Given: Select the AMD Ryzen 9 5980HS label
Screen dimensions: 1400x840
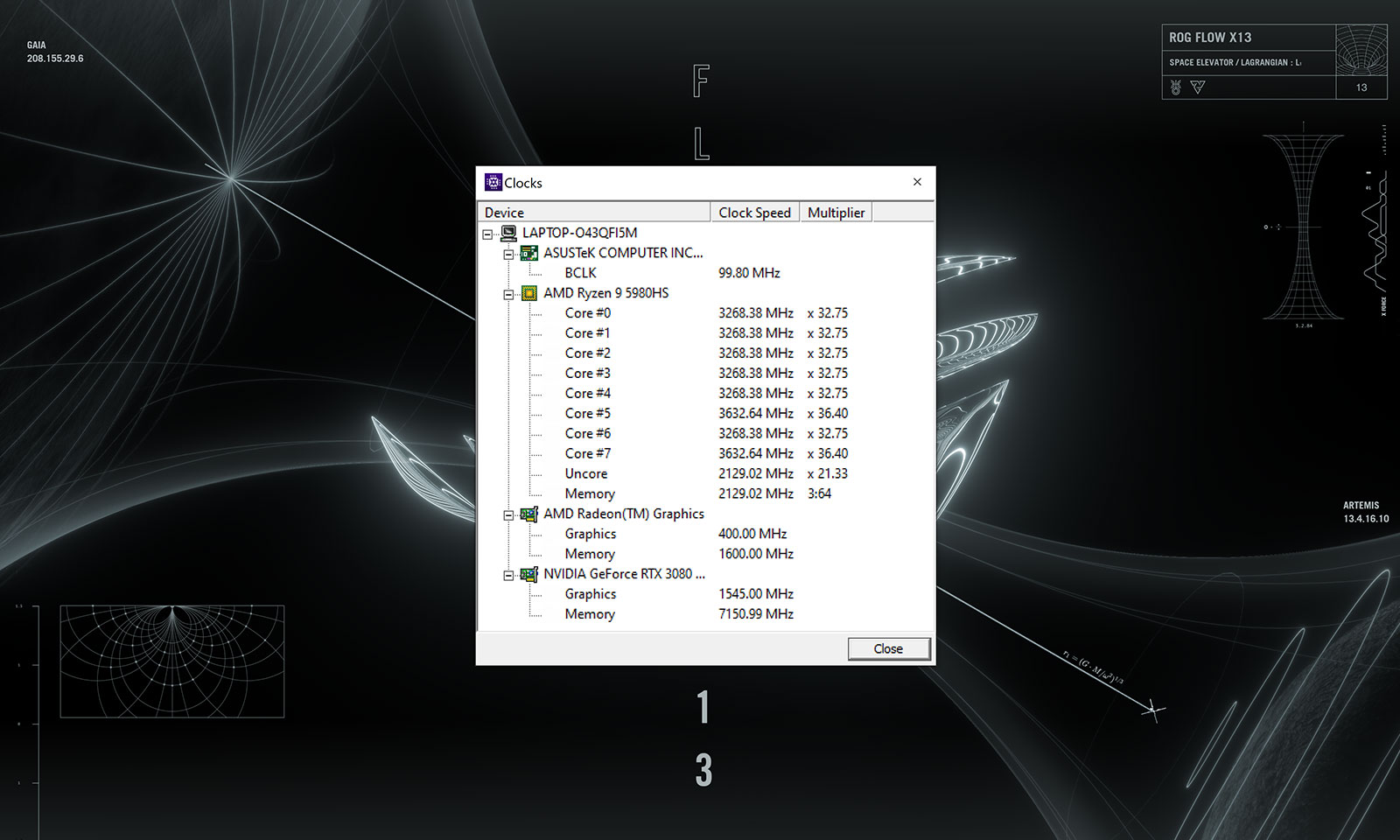Looking at the screenshot, I should (x=605, y=293).
